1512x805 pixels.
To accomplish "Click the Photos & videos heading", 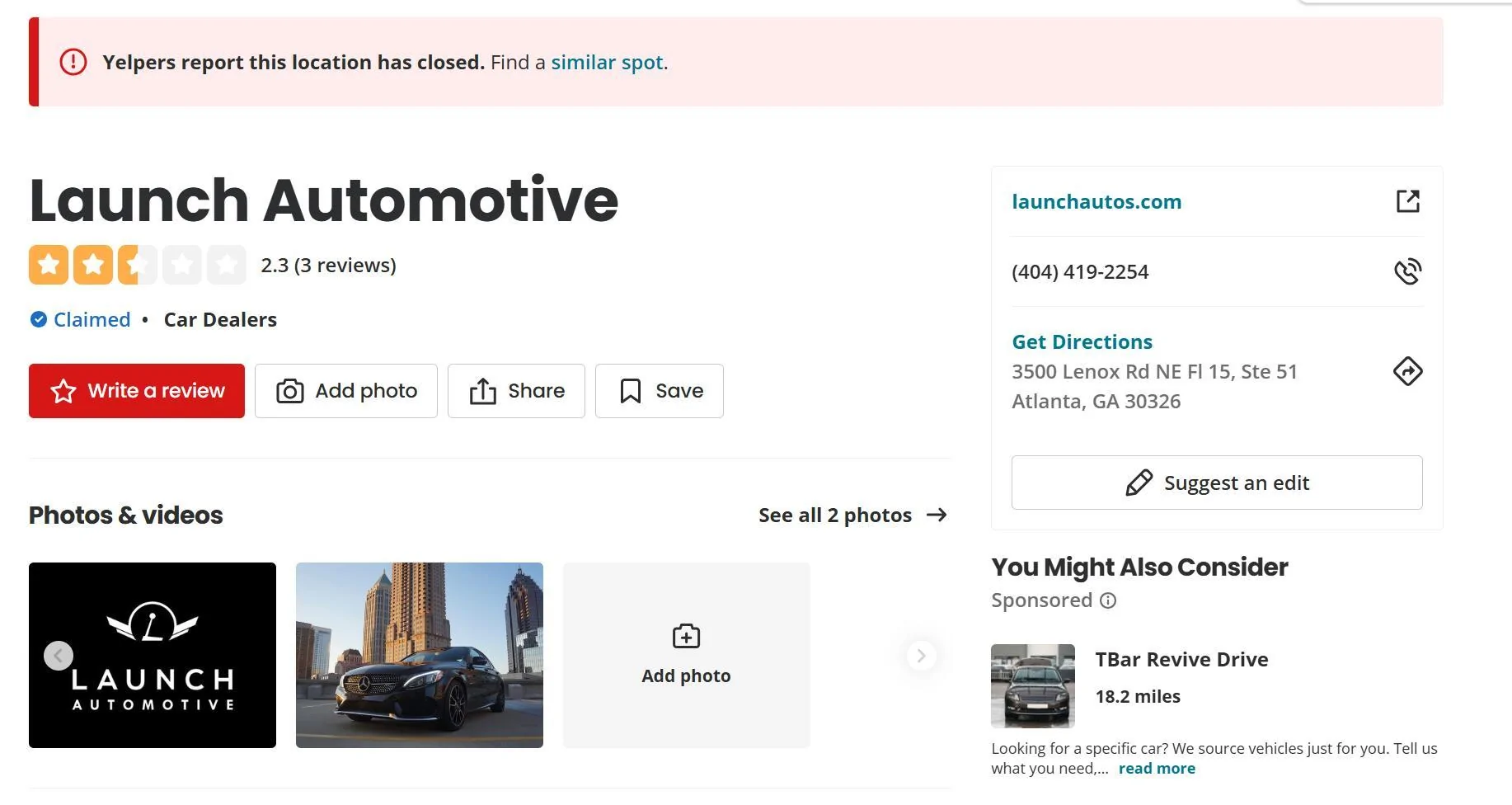I will tap(126, 515).
